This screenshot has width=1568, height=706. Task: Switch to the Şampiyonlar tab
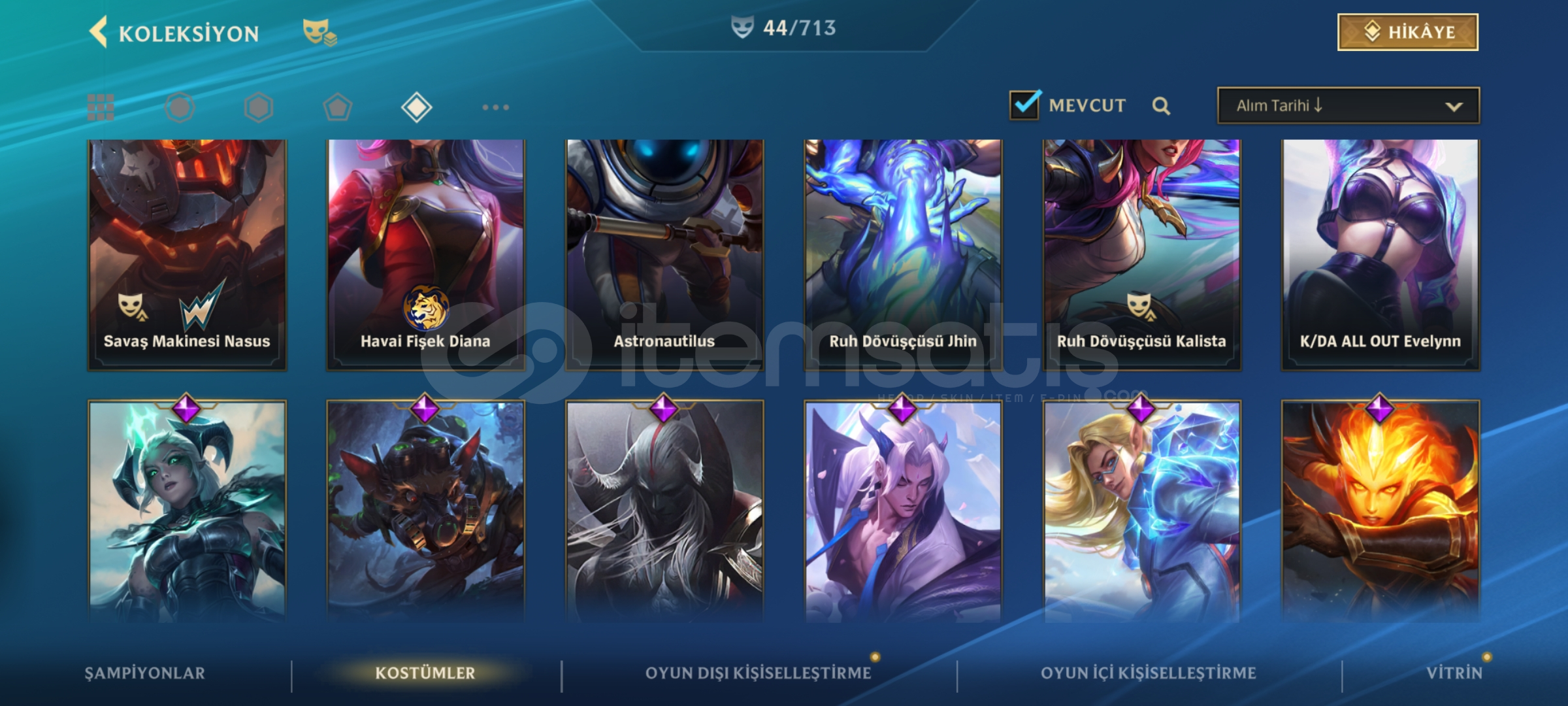[145, 673]
